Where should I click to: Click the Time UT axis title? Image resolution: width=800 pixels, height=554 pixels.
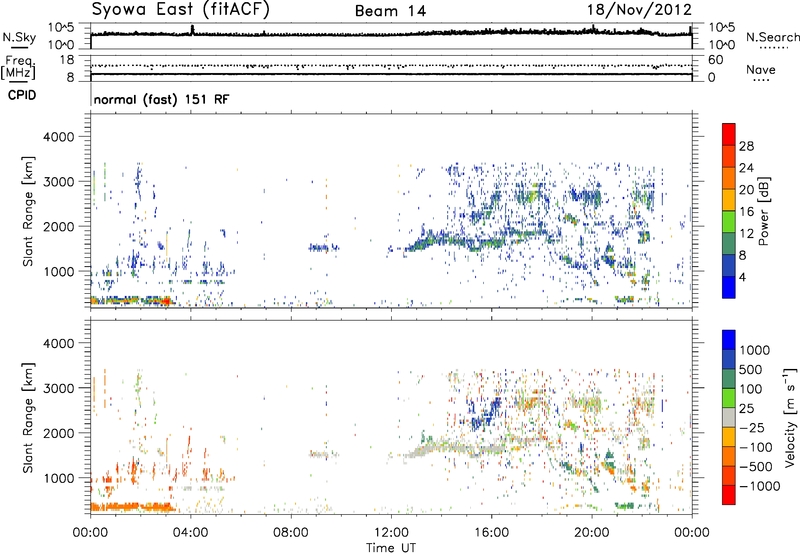[x=391, y=548]
